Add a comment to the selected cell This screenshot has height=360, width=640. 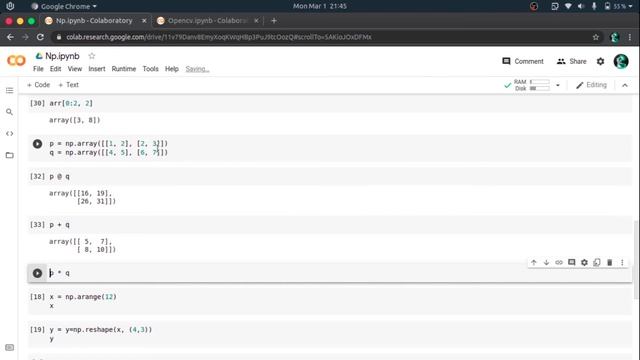pos(571,262)
